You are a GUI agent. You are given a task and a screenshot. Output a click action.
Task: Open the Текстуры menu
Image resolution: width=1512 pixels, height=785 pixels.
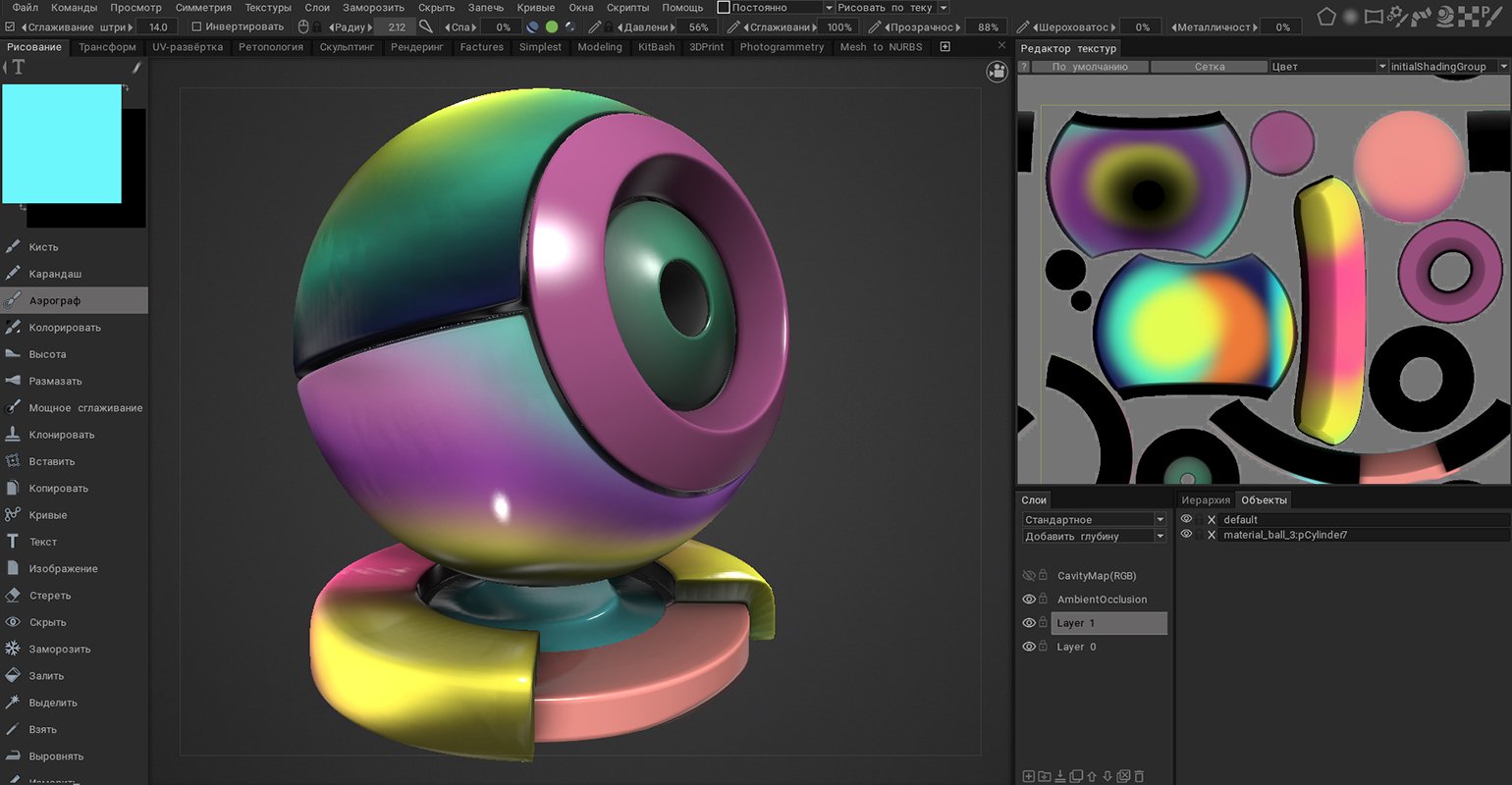pyautogui.click(x=267, y=8)
